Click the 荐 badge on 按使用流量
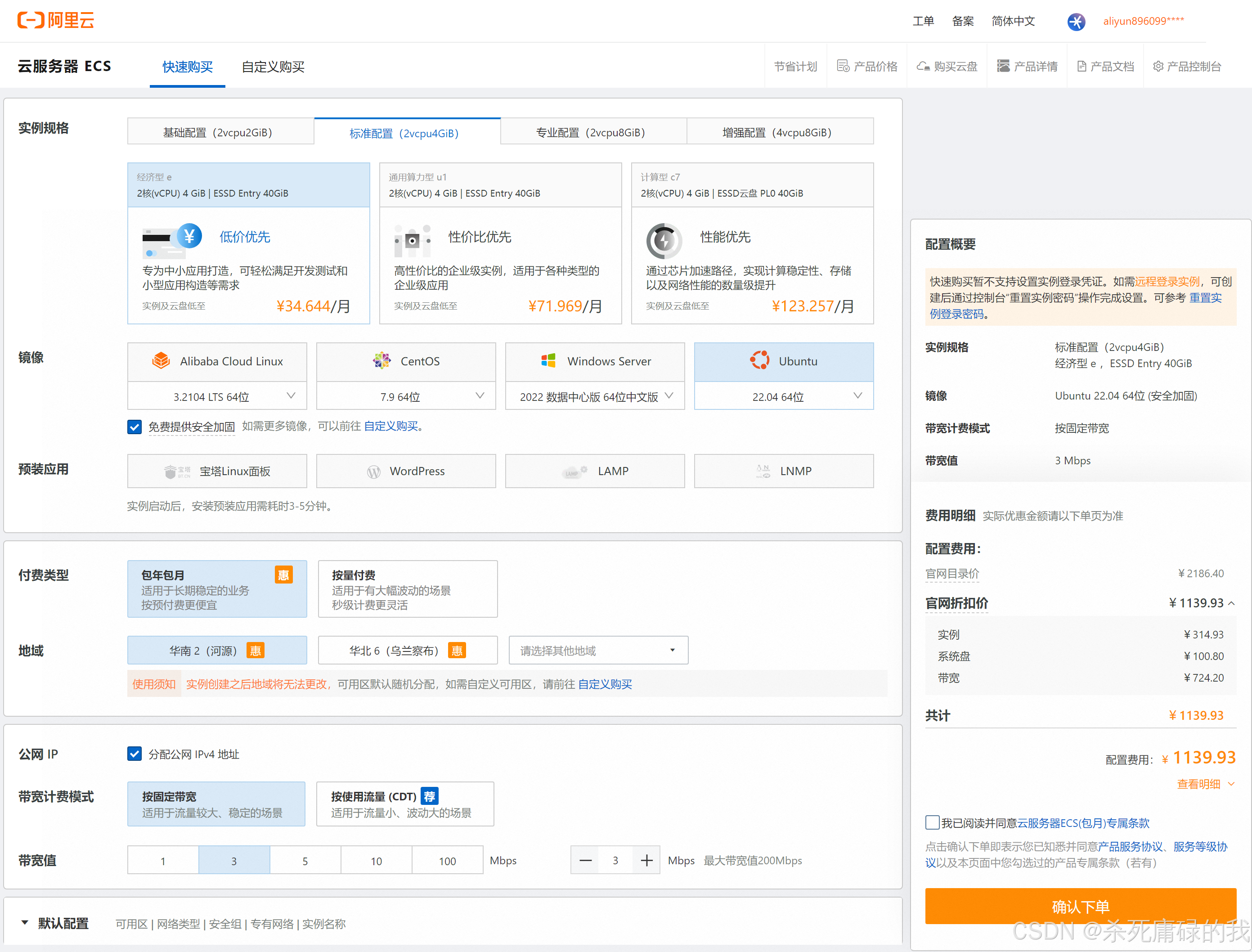 [x=430, y=796]
